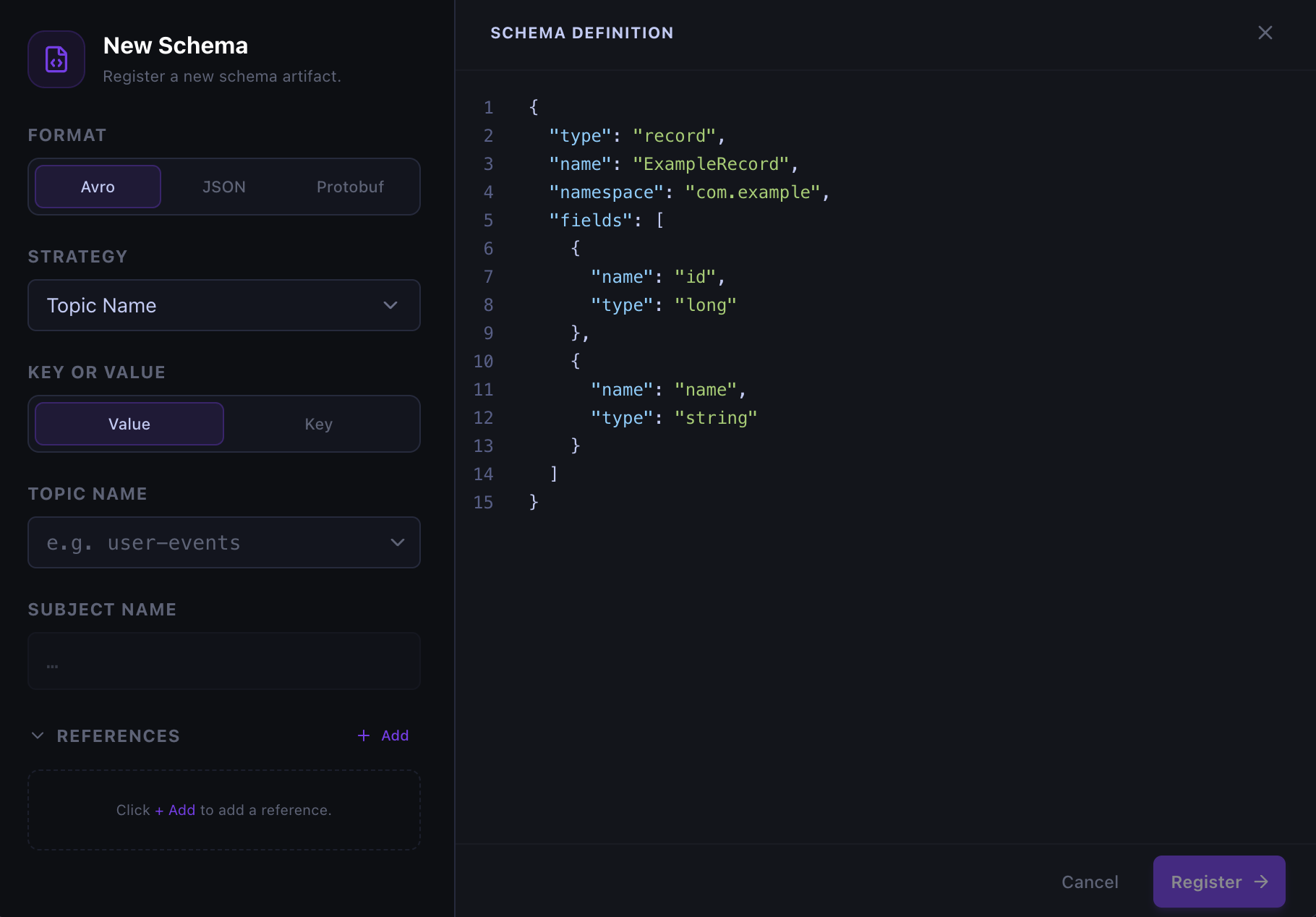The image size is (1316, 917).
Task: Choose Value in Key or Value
Action: pos(129,424)
